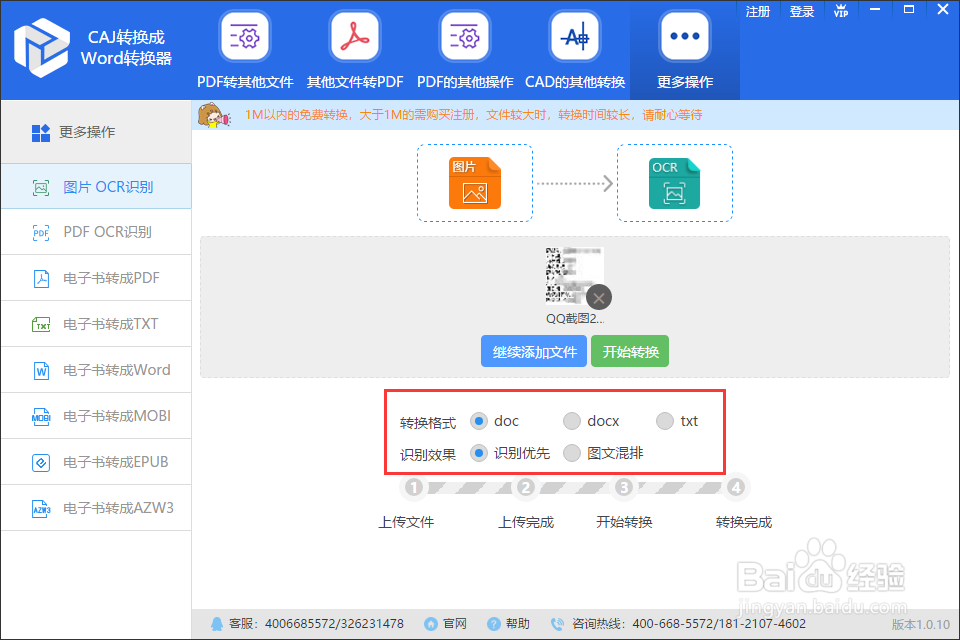Screen dimensions: 960x640
Task: Click 继续添加文件 to add more files
Action: pyautogui.click(x=533, y=351)
